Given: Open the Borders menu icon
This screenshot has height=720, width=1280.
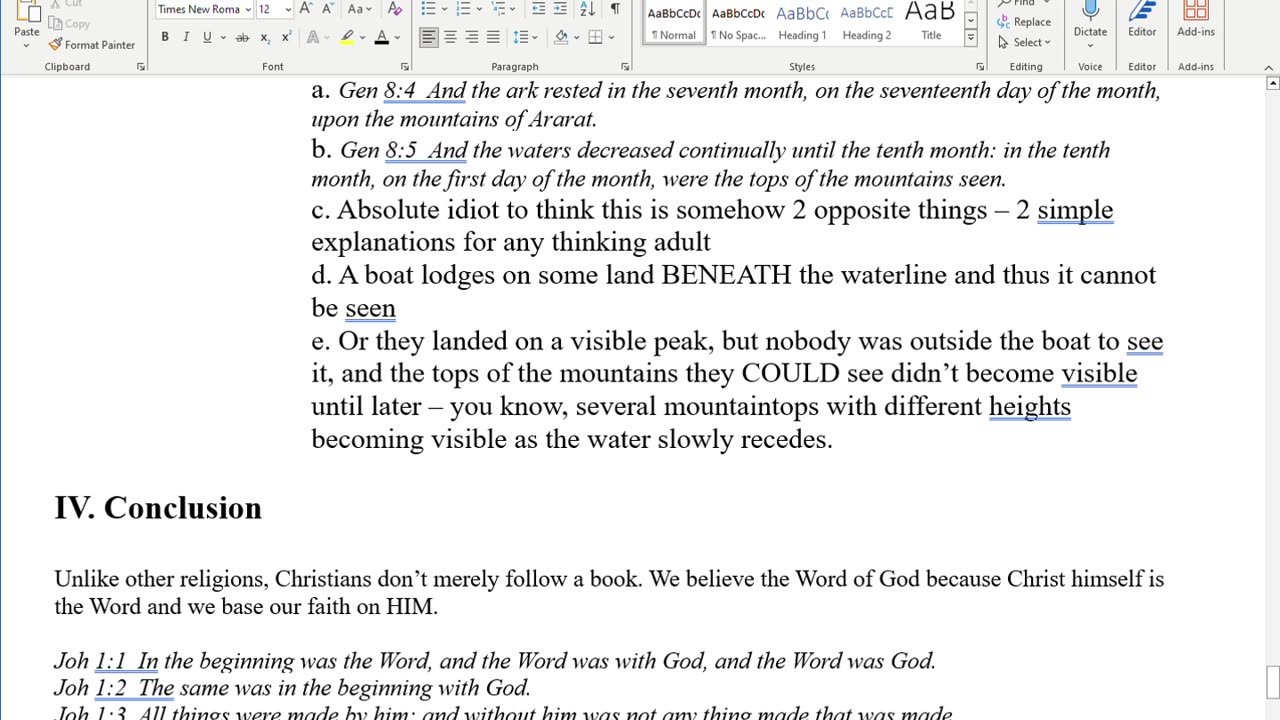Looking at the screenshot, I should click(x=596, y=37).
